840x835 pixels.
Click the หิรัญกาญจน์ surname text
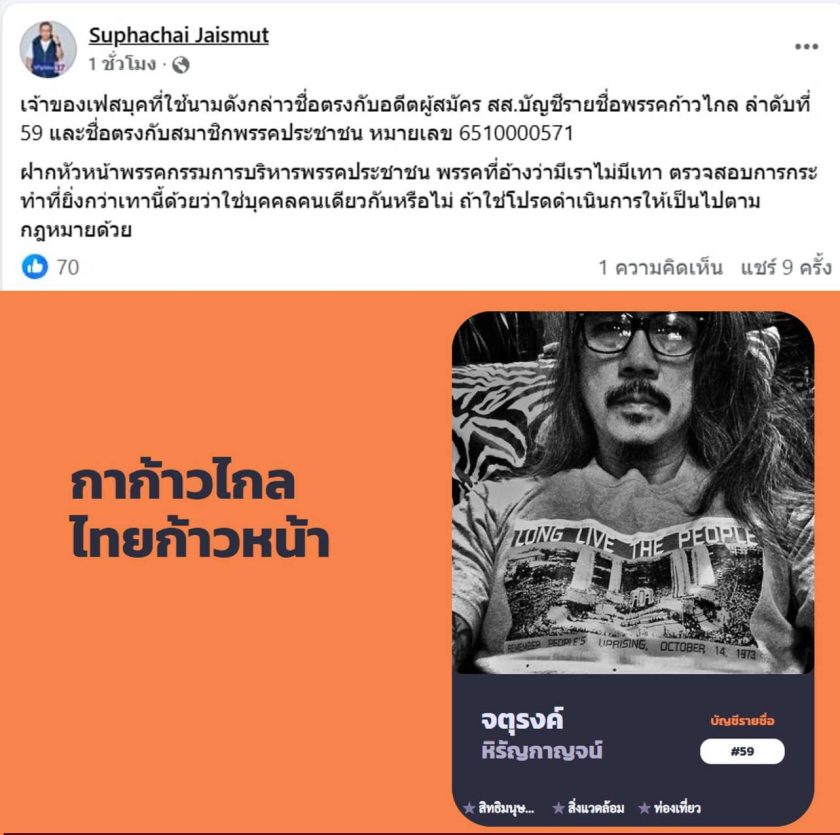[542, 750]
